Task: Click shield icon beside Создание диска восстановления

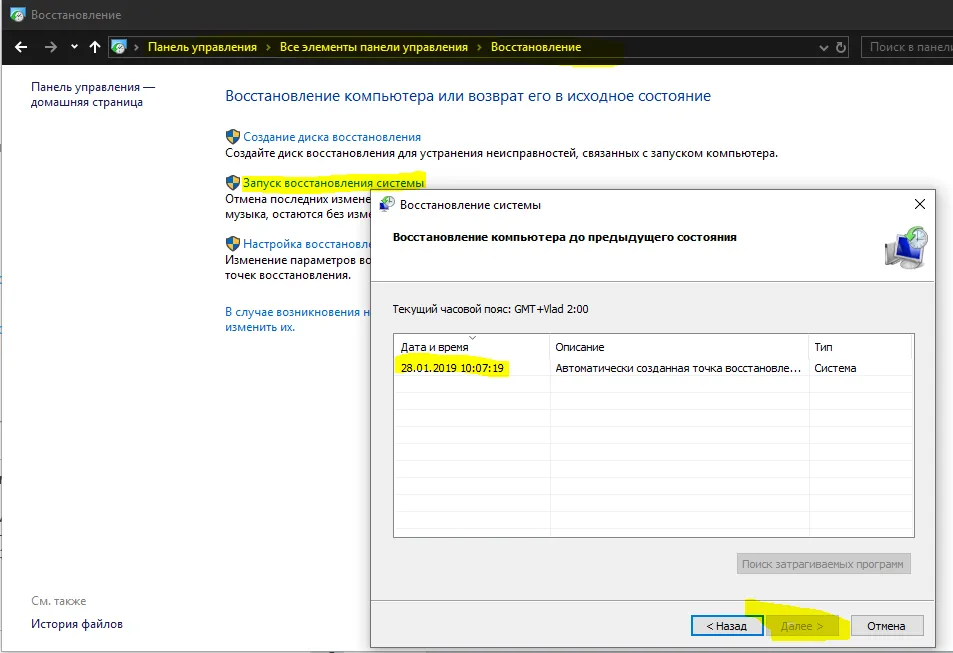Action: coord(233,136)
